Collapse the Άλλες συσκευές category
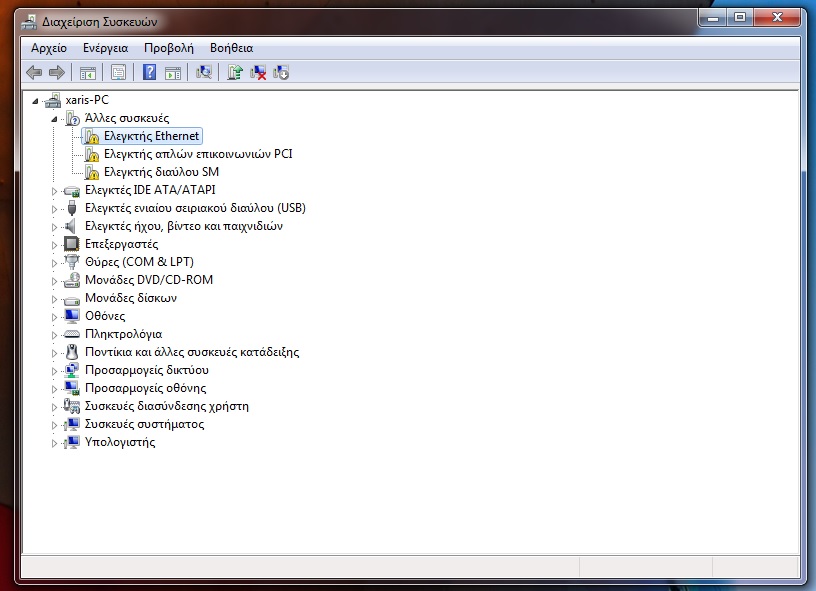Screen dimensions: 816x591 point(54,119)
